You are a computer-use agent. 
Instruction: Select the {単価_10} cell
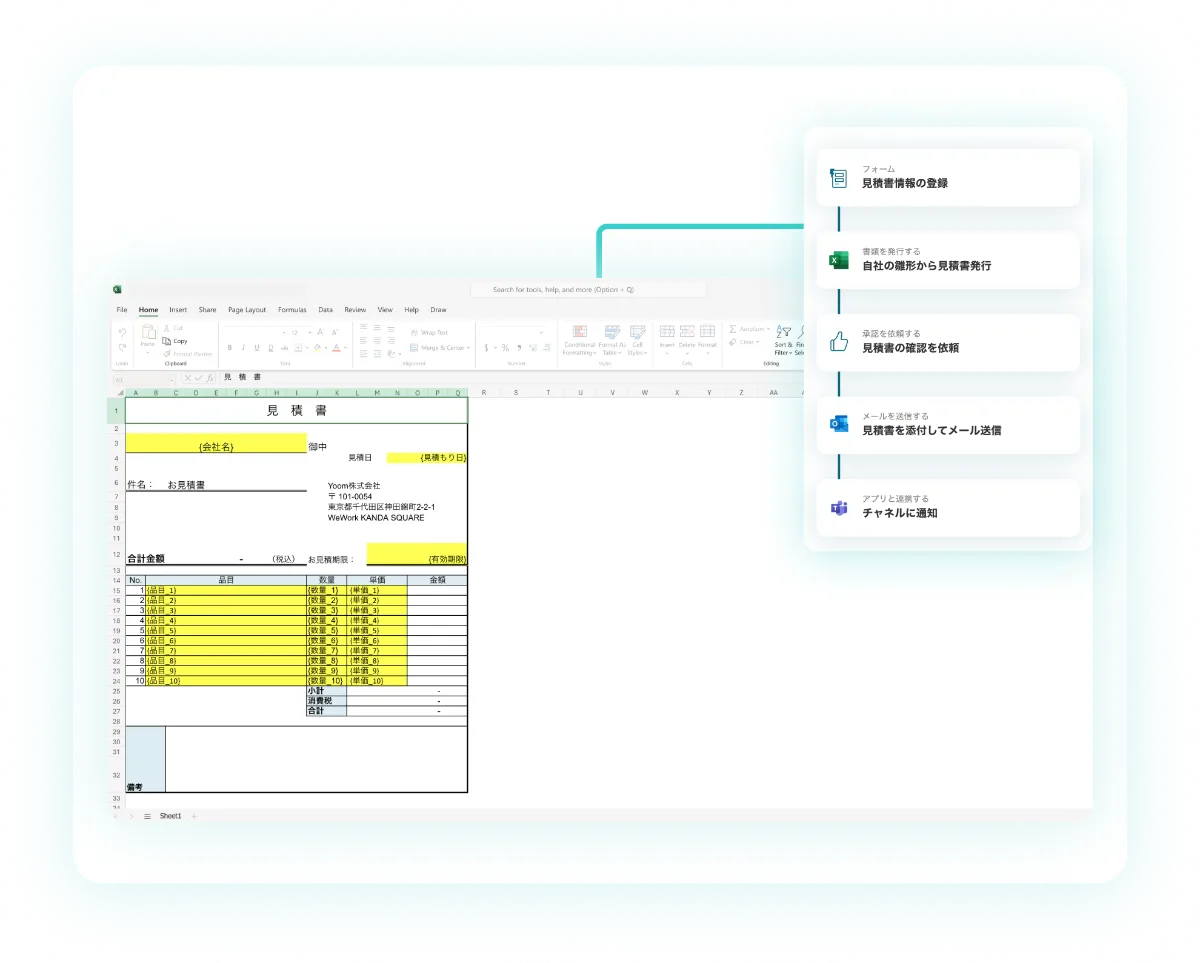pos(377,680)
